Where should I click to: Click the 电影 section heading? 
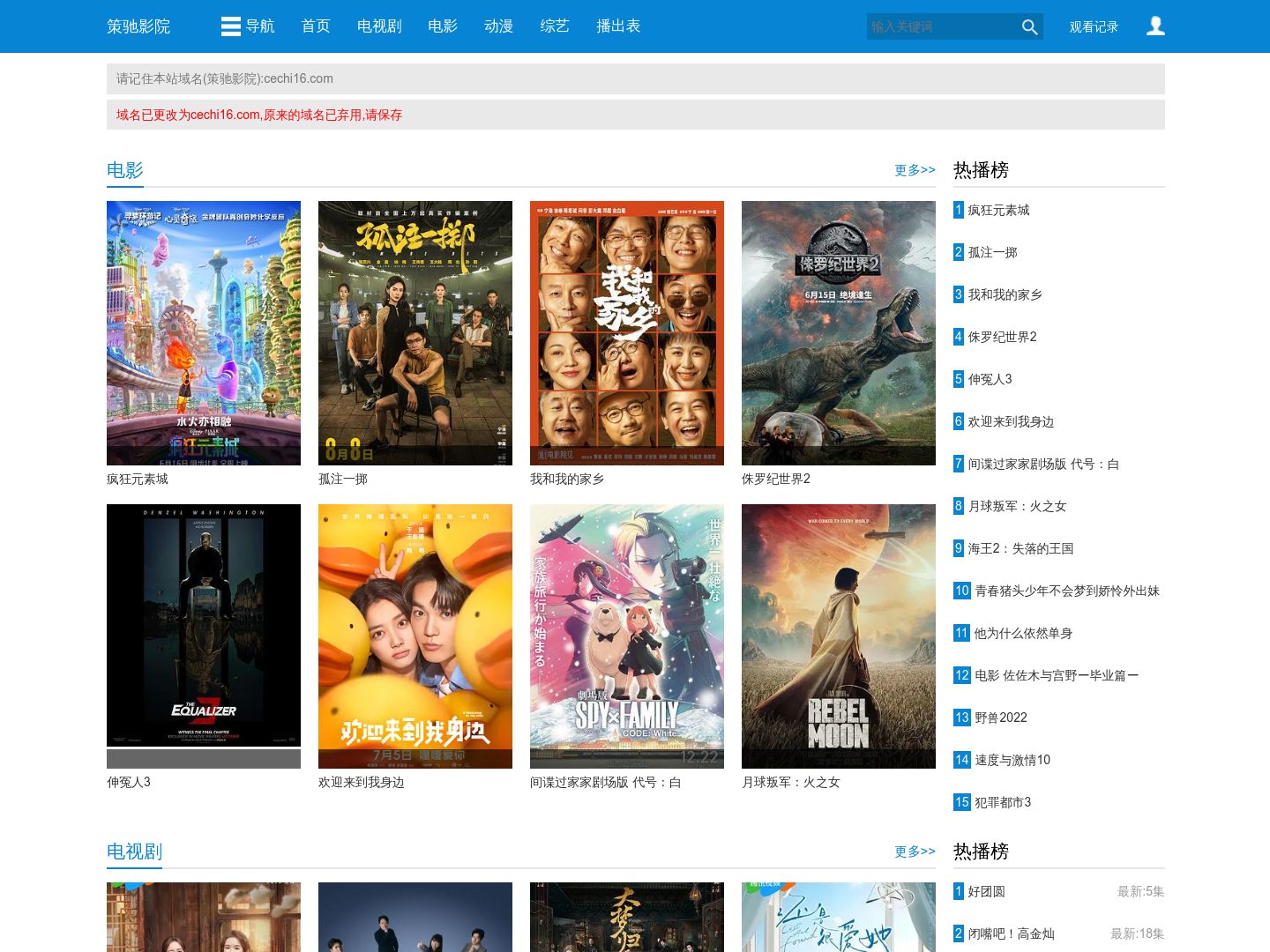[125, 170]
